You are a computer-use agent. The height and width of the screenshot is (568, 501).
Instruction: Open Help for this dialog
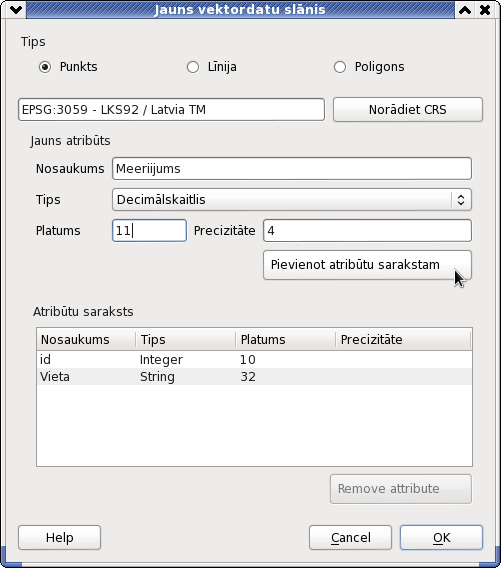(x=59, y=538)
